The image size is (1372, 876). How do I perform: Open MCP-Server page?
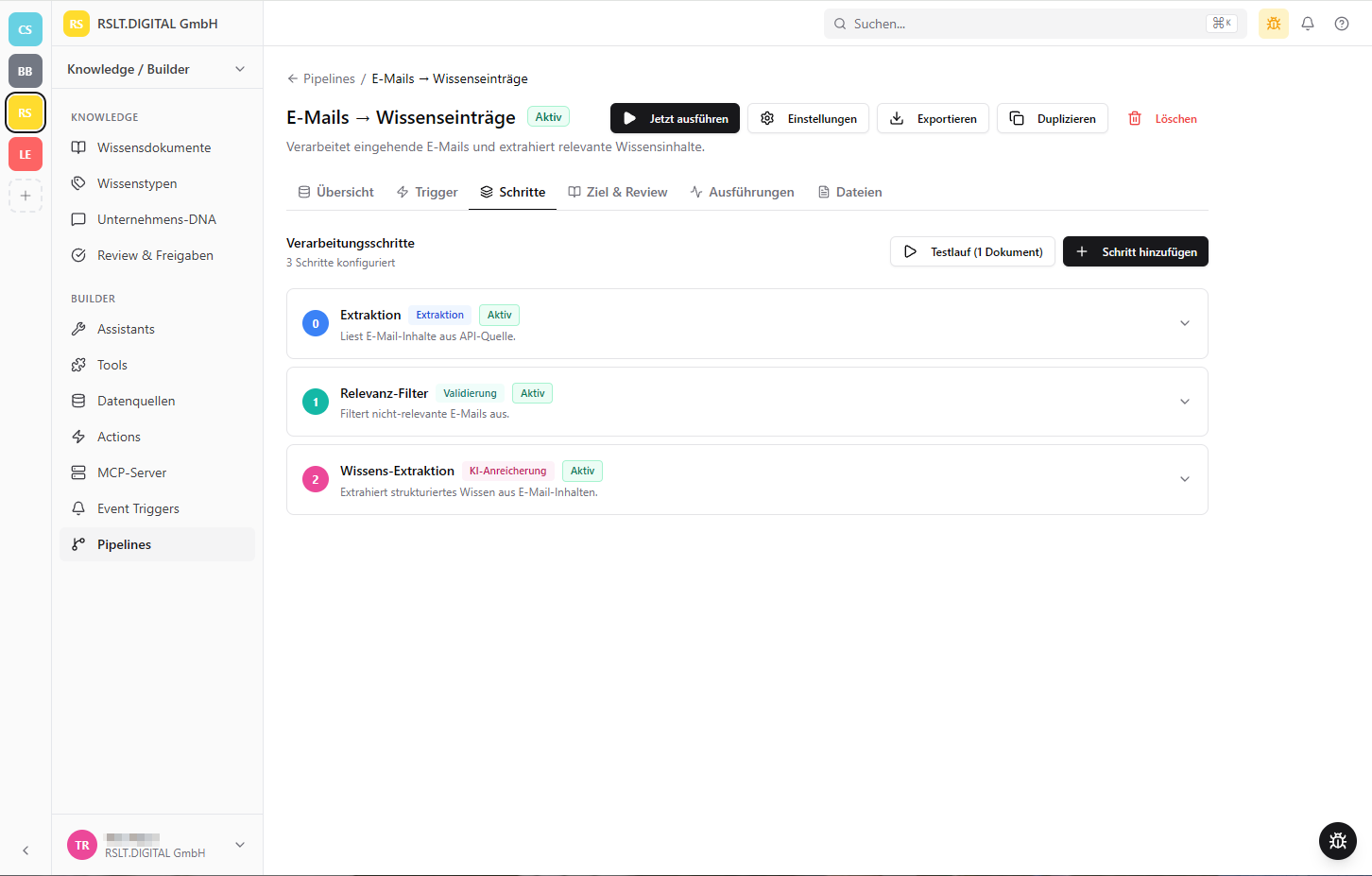coord(157,472)
